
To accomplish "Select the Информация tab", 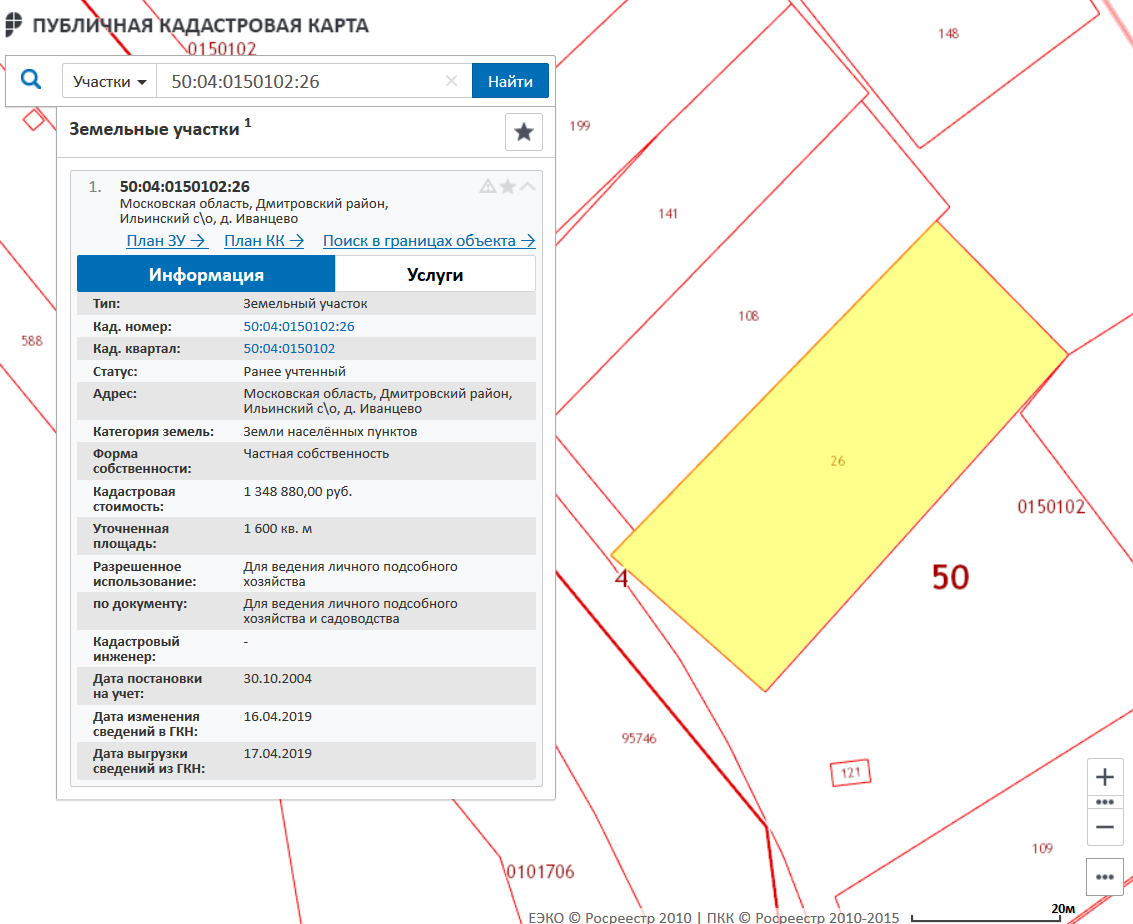I will click(x=206, y=275).
